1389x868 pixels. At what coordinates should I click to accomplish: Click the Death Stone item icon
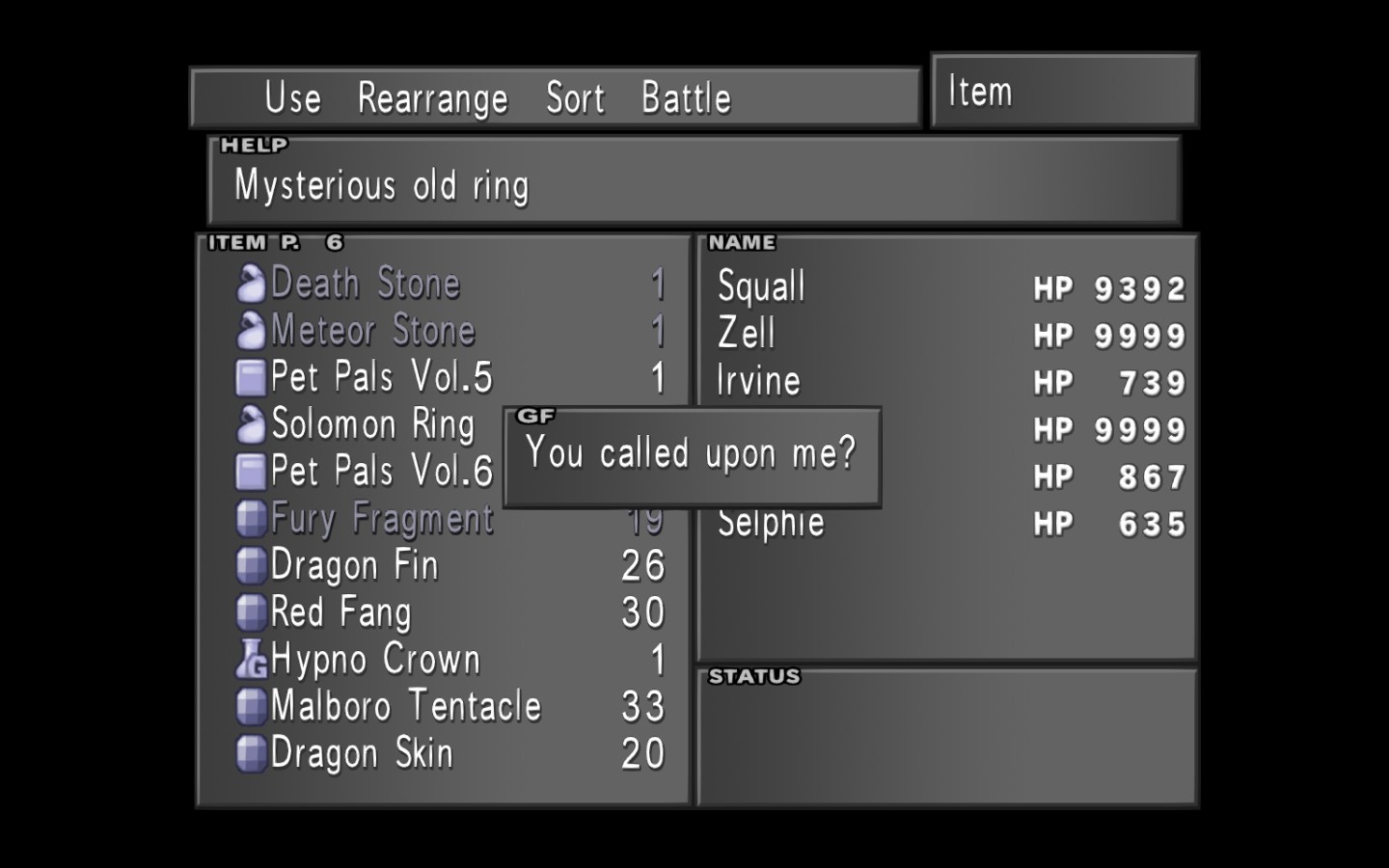click(x=251, y=284)
